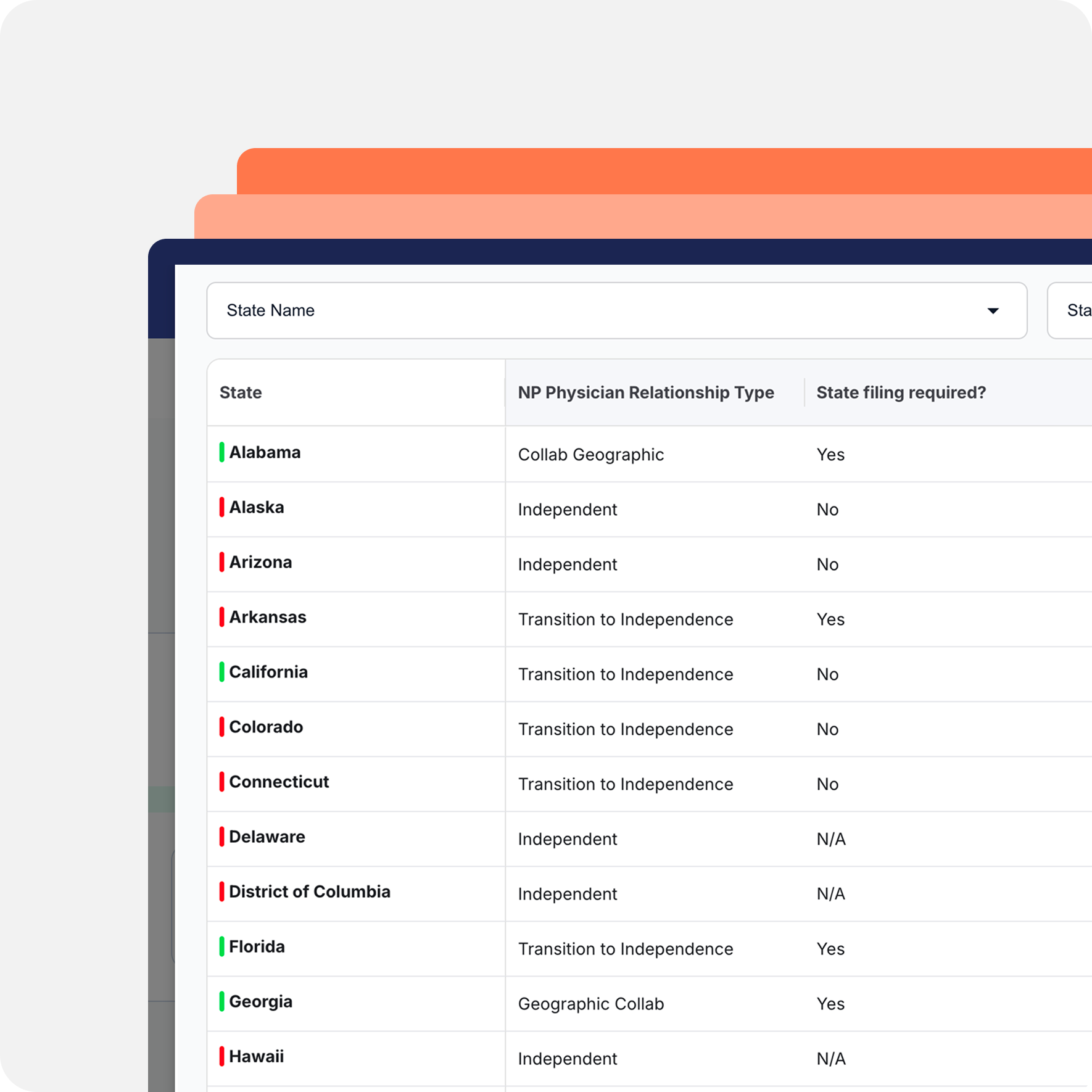The height and width of the screenshot is (1092, 1092).
Task: Select the Alaska row name
Action: [257, 507]
